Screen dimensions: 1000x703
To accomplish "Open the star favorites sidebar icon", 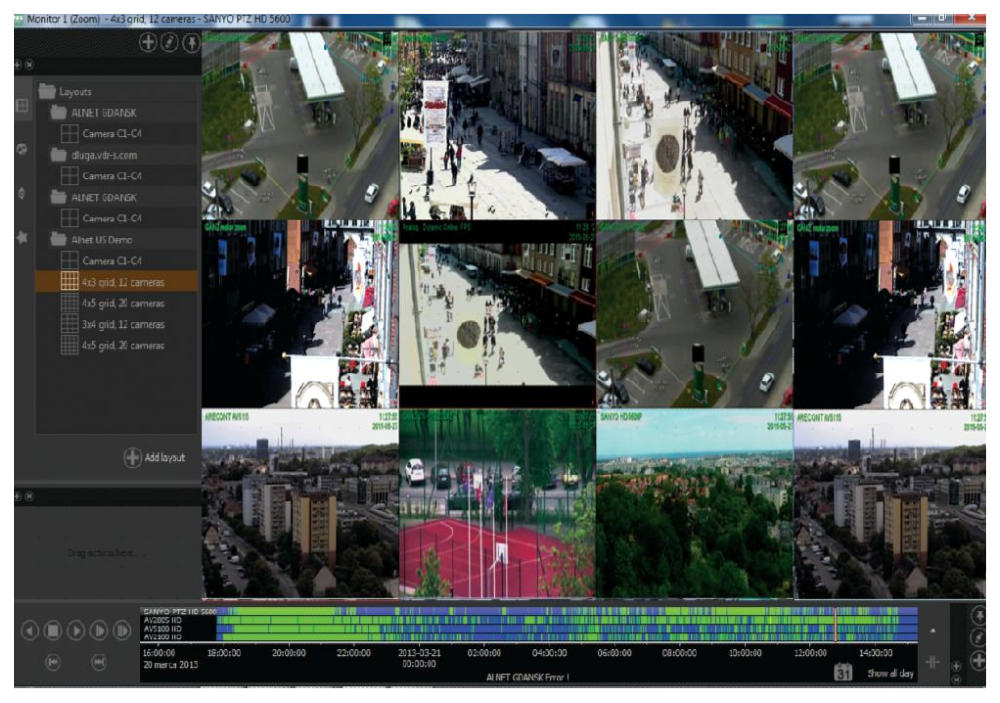I will [22, 238].
